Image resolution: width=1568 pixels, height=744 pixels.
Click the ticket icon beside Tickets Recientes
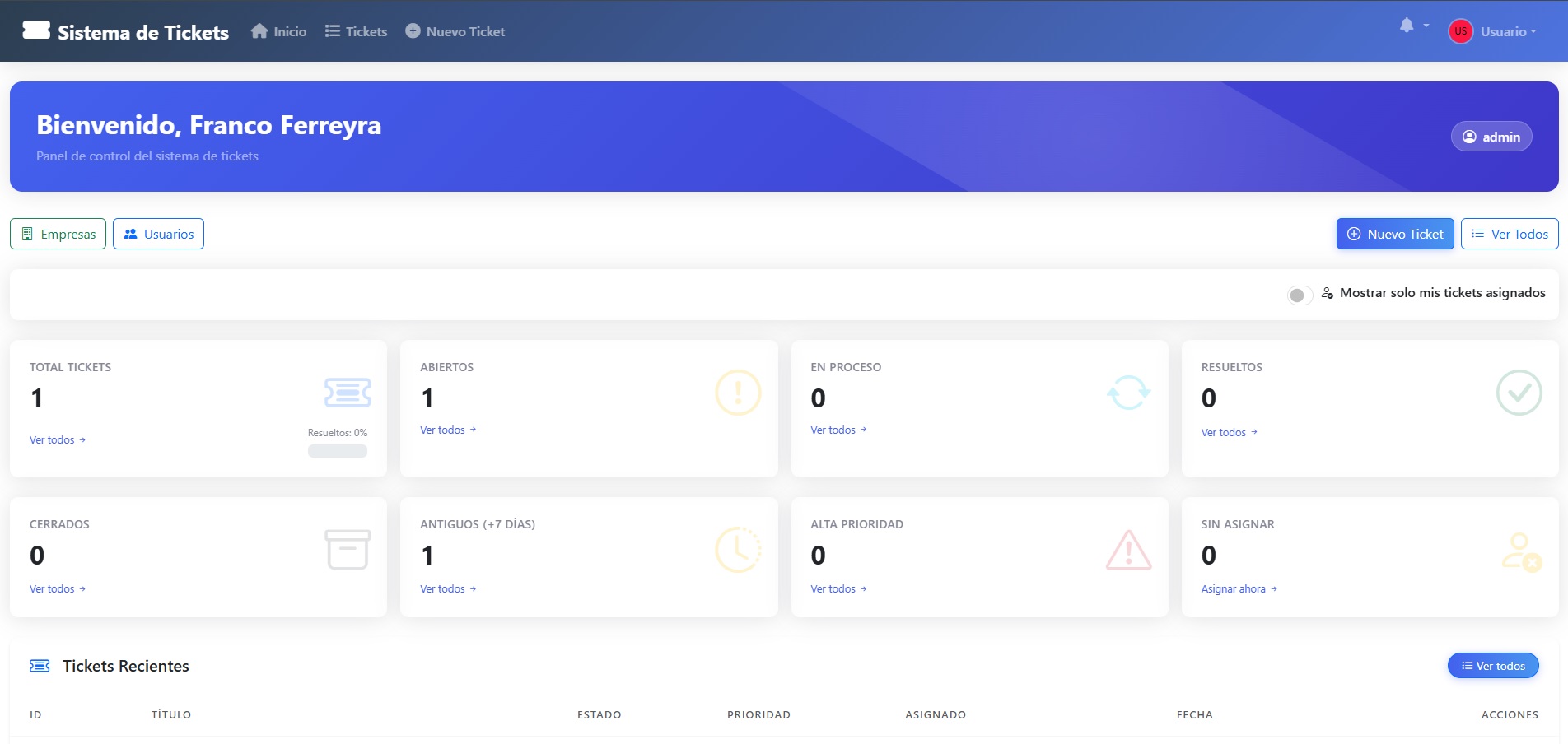[x=40, y=666]
